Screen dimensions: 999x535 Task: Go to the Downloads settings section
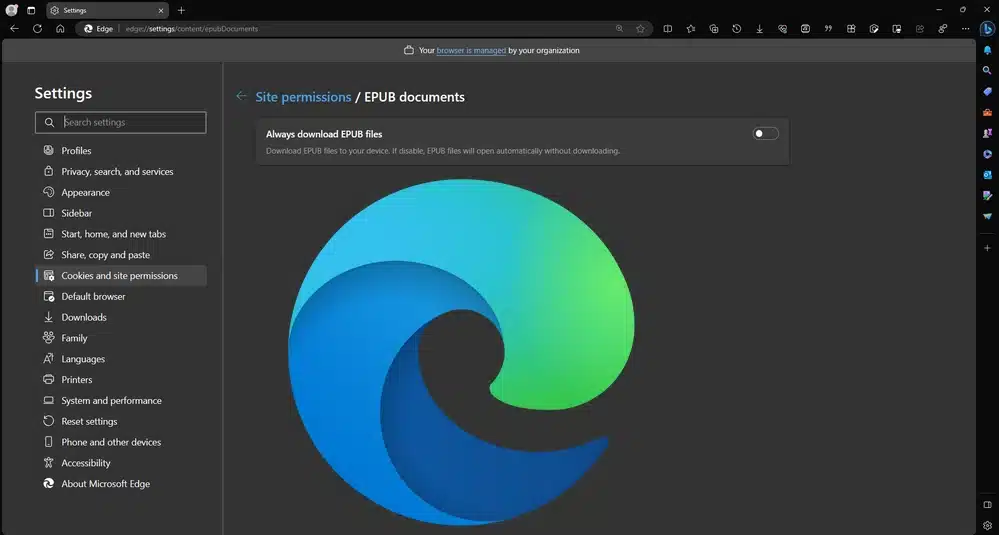[84, 318]
